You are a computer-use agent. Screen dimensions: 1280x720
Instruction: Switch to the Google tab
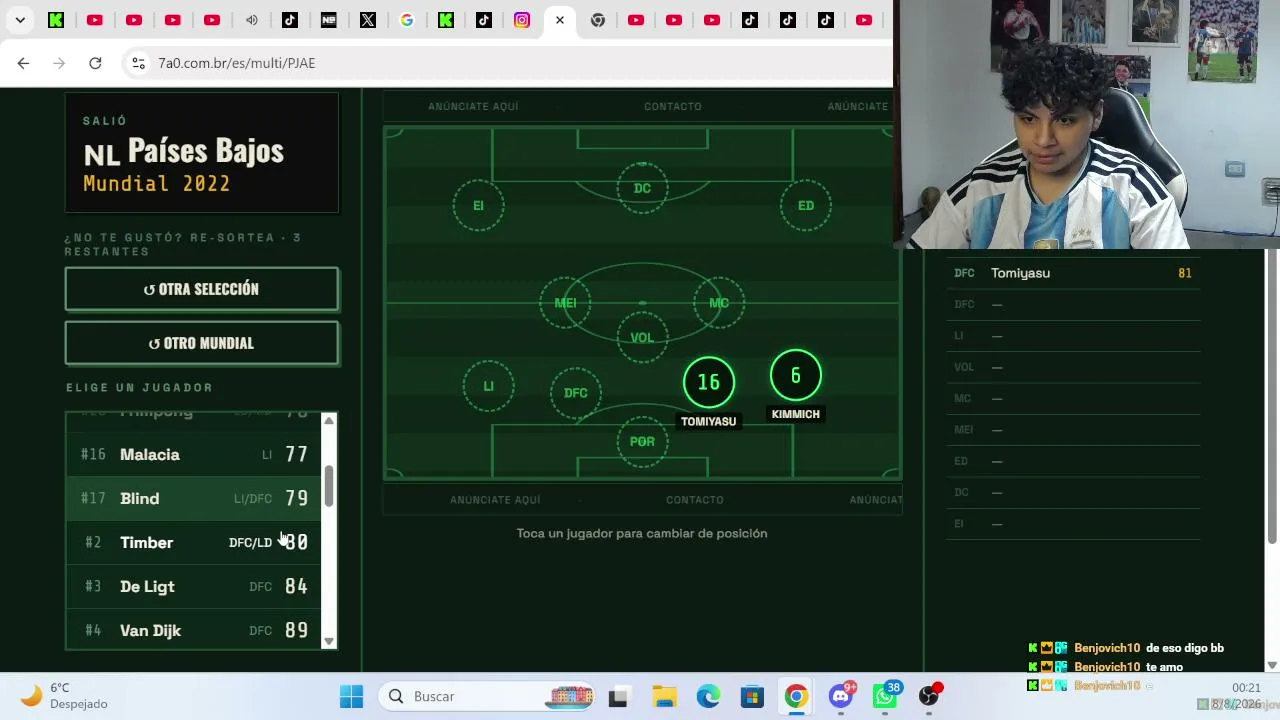(x=406, y=20)
